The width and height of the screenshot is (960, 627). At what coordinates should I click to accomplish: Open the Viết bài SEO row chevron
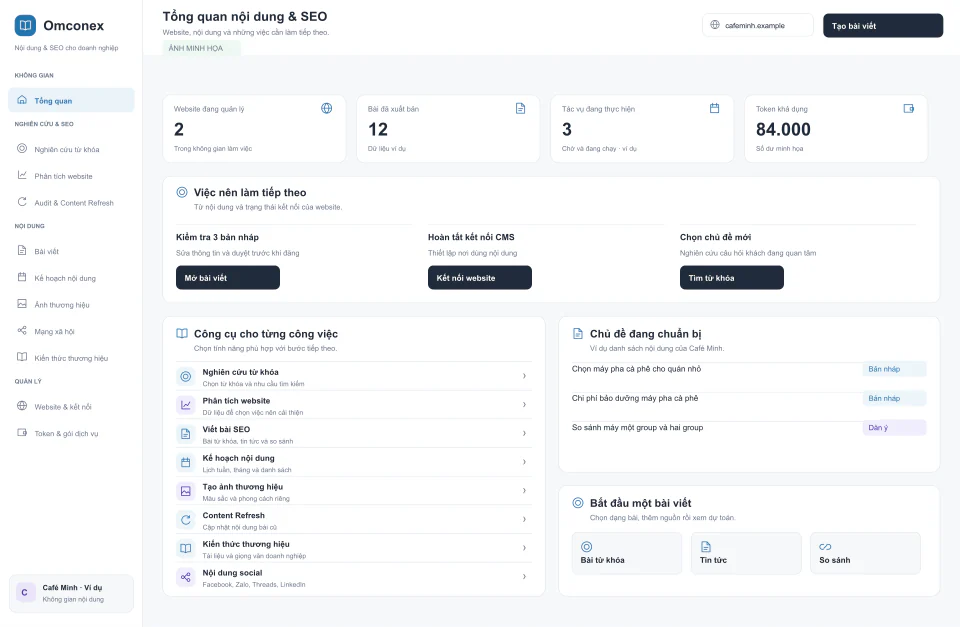point(524,434)
